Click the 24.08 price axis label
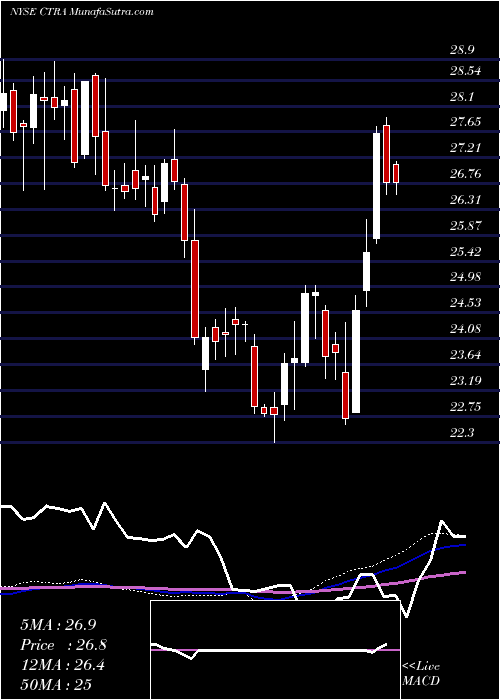The image size is (500, 700). pos(466,329)
